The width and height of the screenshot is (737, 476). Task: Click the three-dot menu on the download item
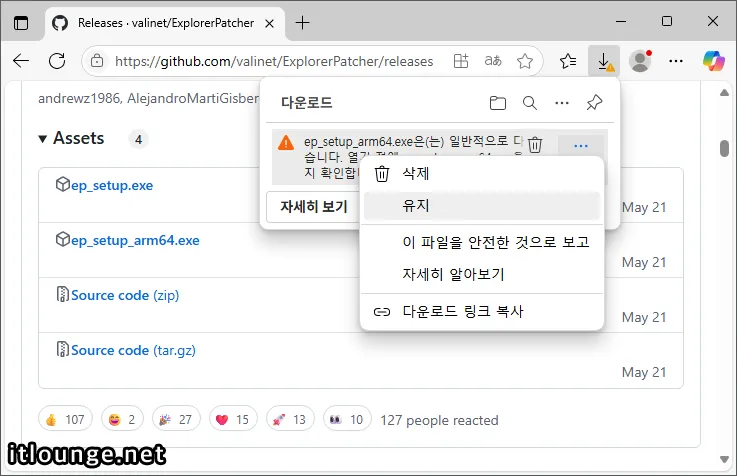[581, 146]
